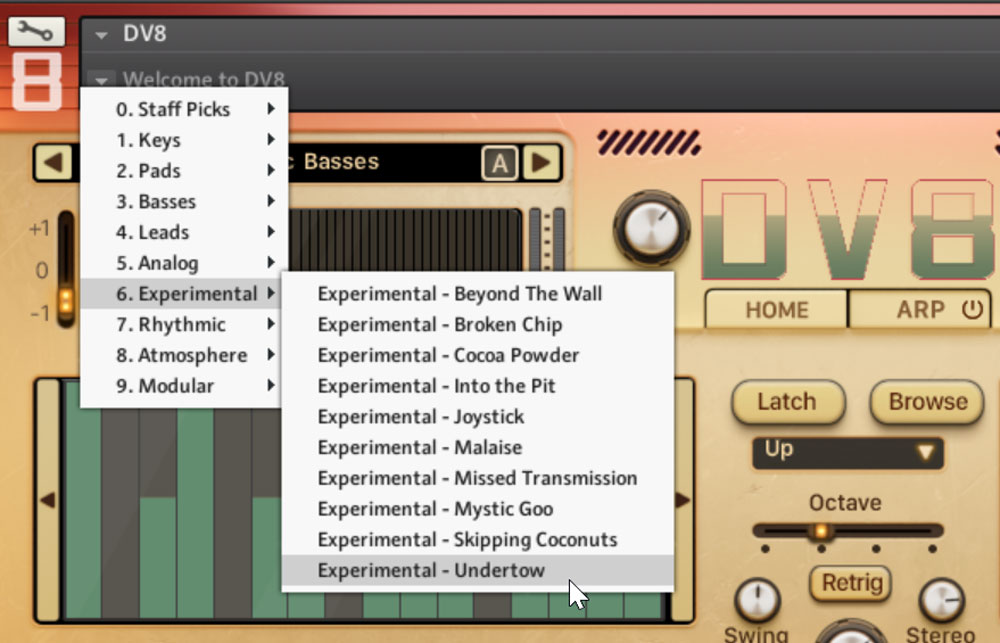This screenshot has height=643, width=1000.
Task: Open the Up arp direction dropdown
Action: coord(848,452)
